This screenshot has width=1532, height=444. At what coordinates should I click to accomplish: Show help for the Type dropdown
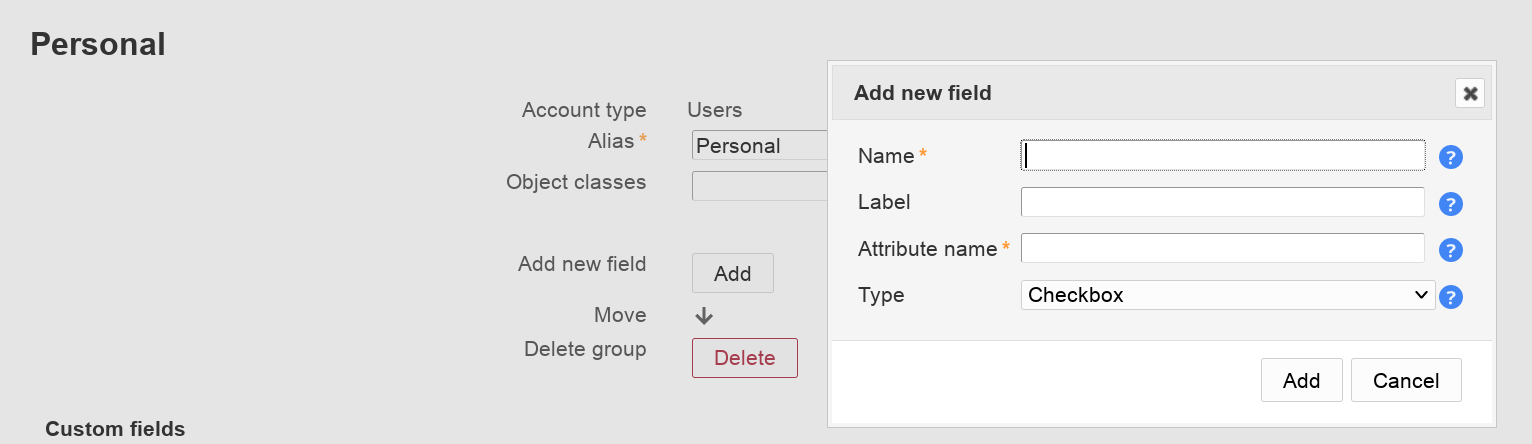point(1451,297)
